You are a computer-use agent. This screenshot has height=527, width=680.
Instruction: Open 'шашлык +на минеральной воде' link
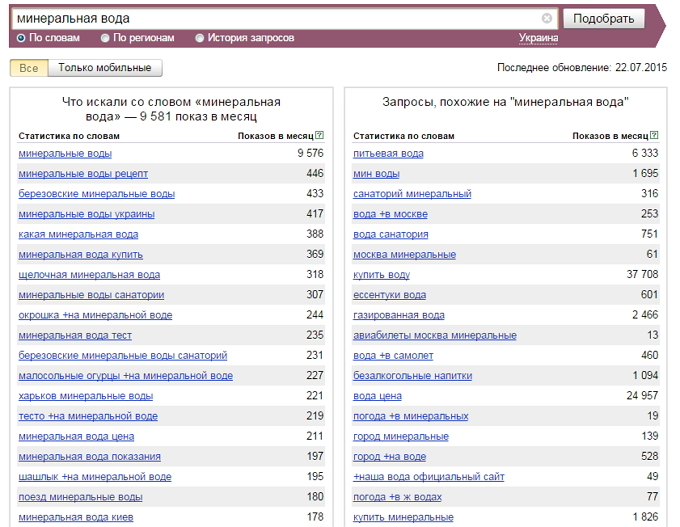pyautogui.click(x=95, y=477)
